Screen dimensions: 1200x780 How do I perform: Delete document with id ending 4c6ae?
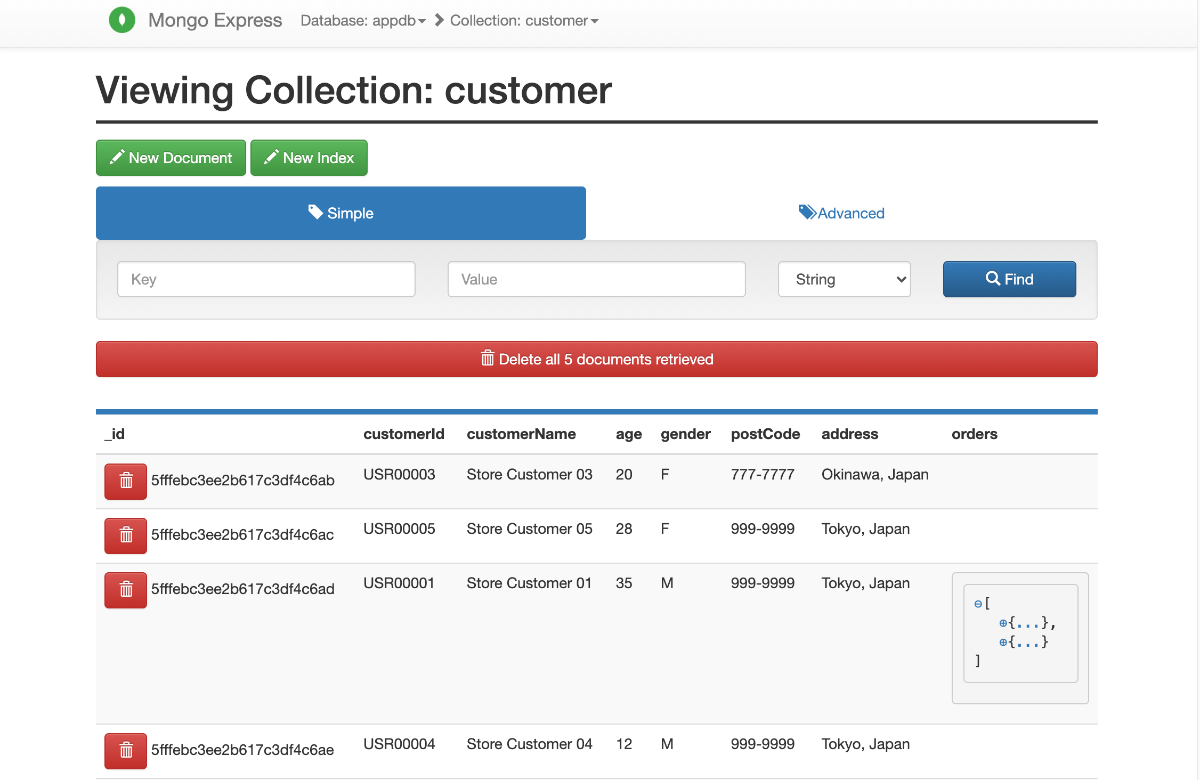click(126, 750)
